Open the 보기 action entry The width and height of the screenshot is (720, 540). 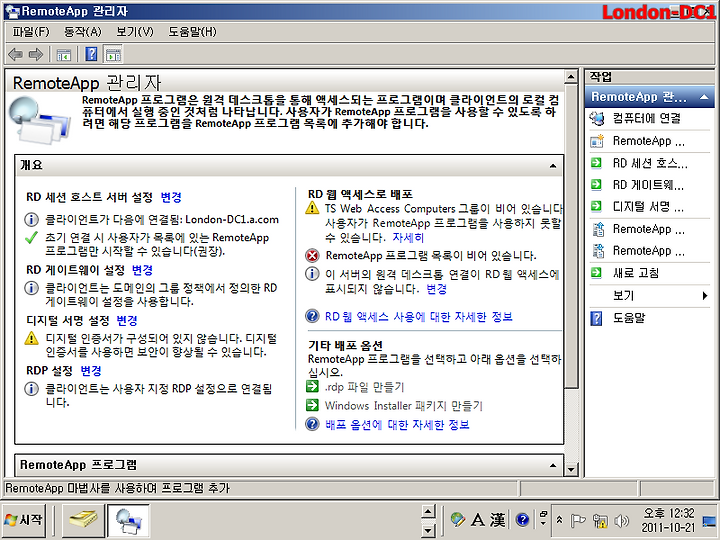624,295
